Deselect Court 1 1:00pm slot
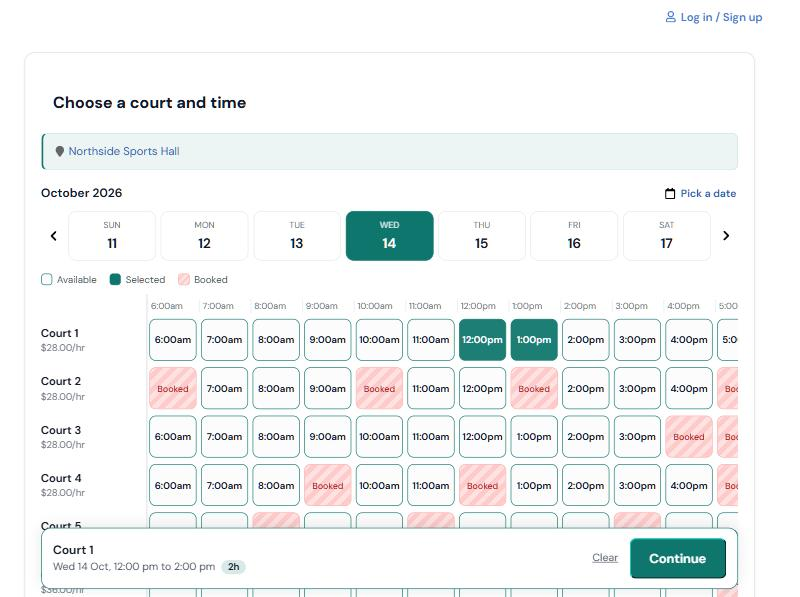 click(534, 340)
